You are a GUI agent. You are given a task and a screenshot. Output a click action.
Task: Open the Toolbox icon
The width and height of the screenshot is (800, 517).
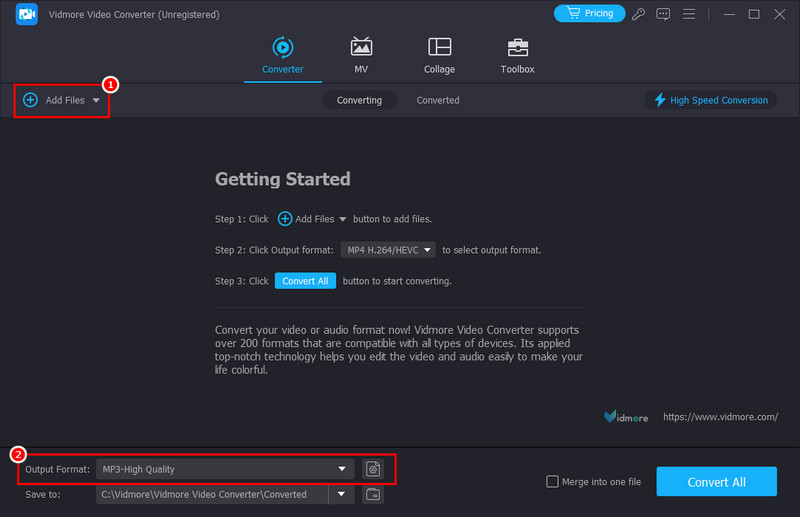click(x=517, y=48)
